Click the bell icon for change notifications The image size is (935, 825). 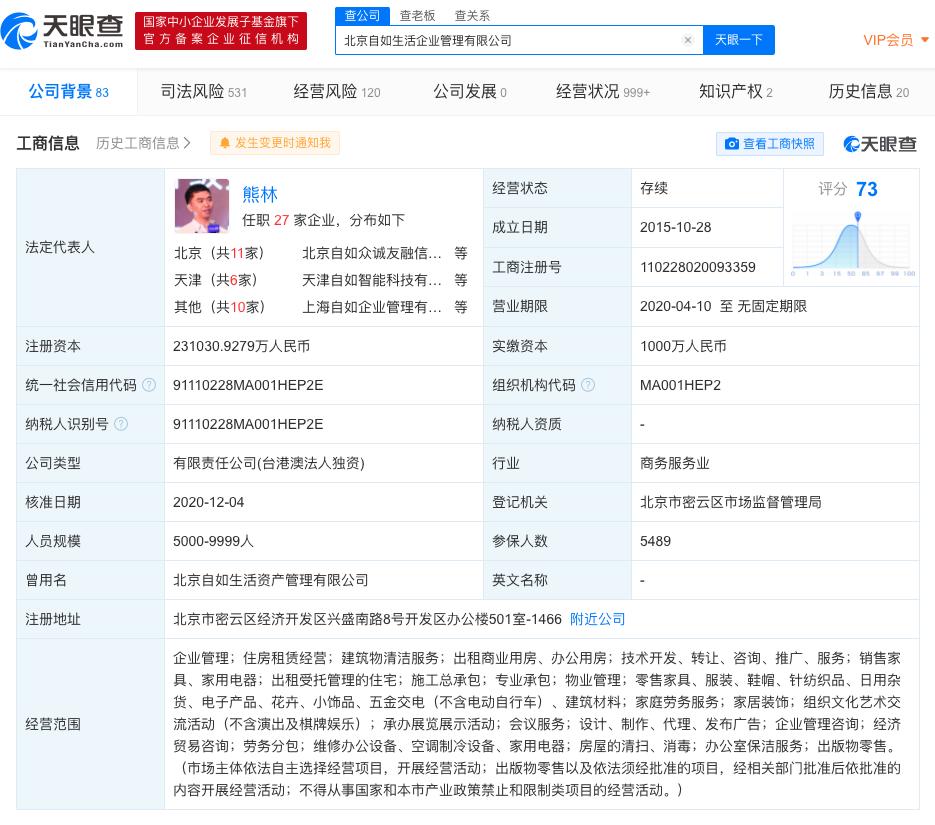pyautogui.click(x=224, y=143)
